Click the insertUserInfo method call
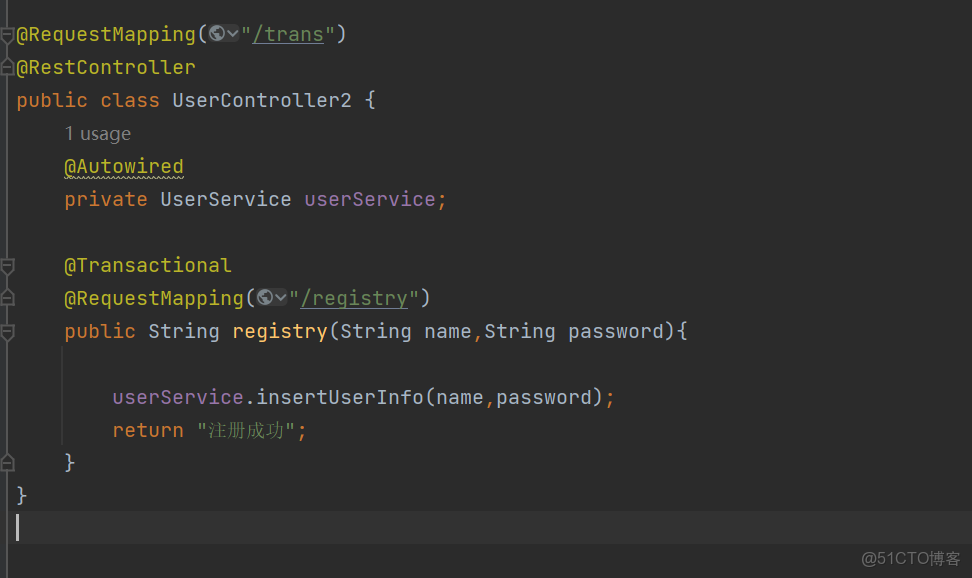 pos(340,398)
